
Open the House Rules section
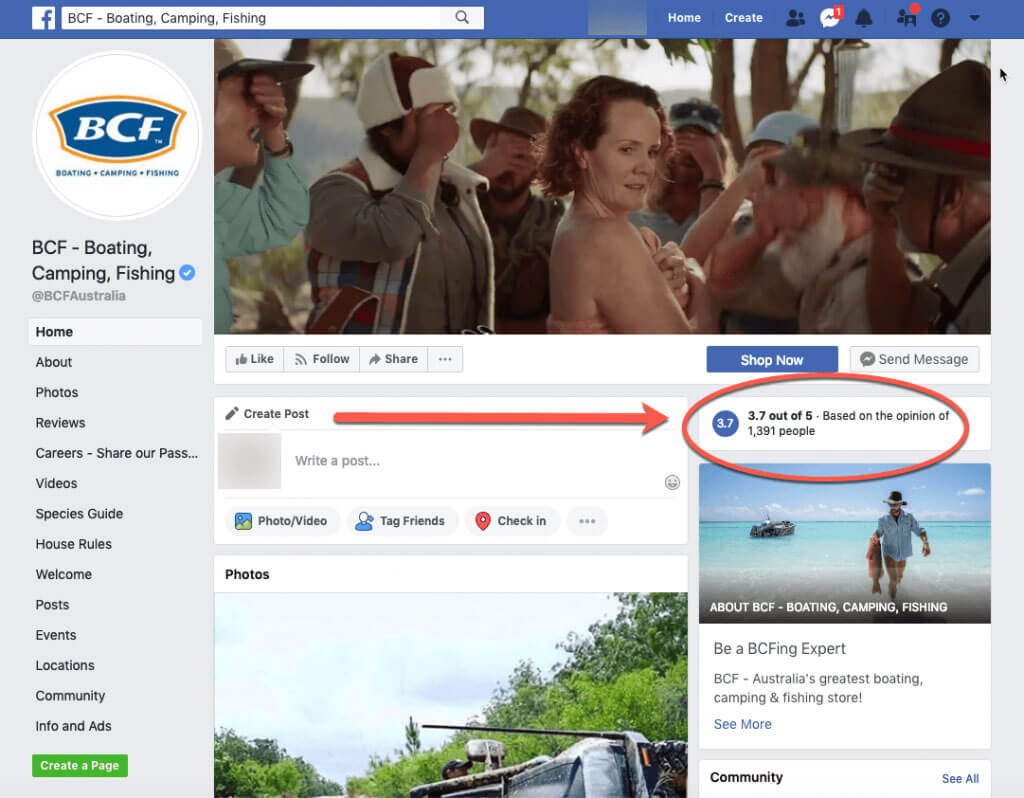pos(74,545)
